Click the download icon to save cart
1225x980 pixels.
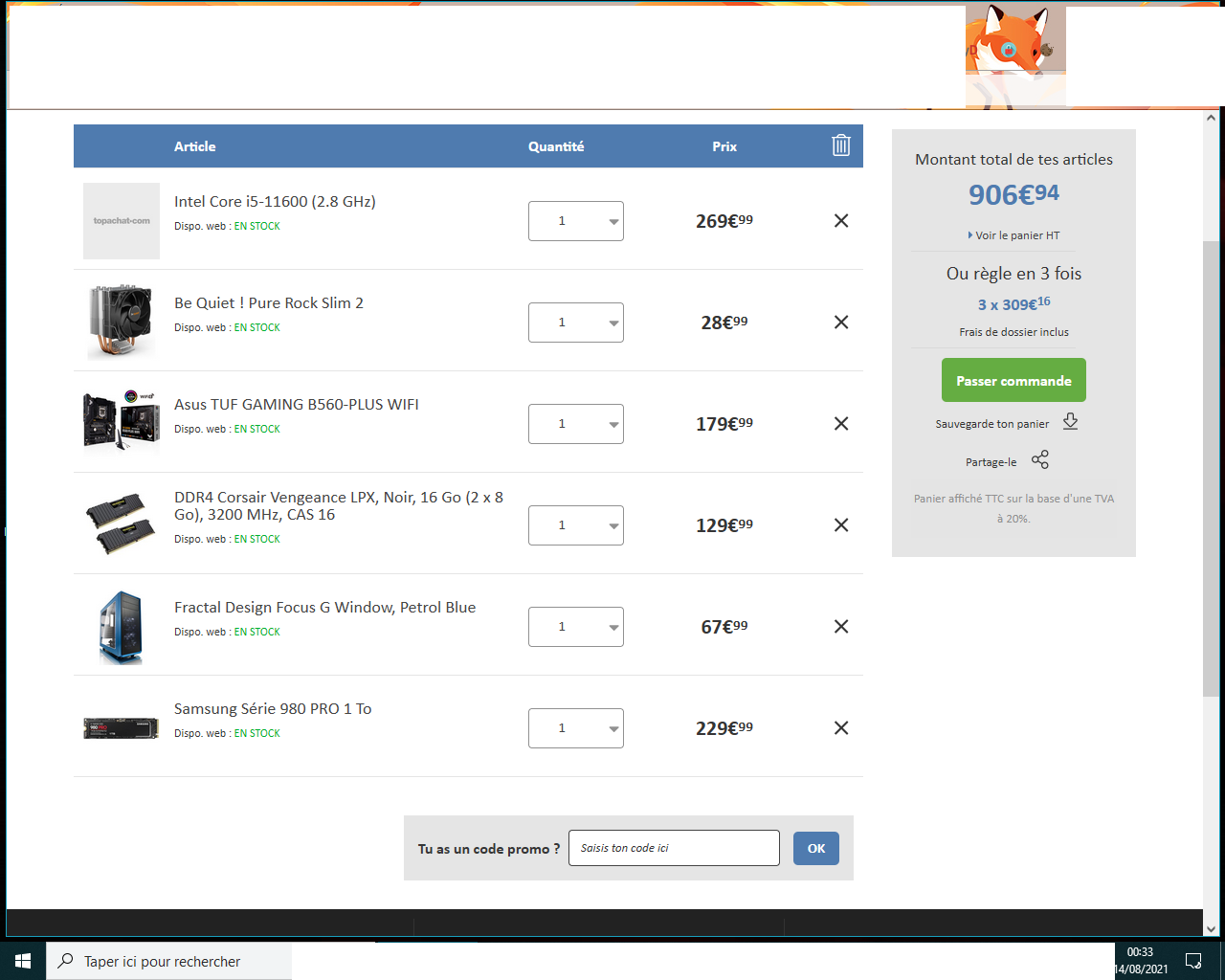(1070, 422)
